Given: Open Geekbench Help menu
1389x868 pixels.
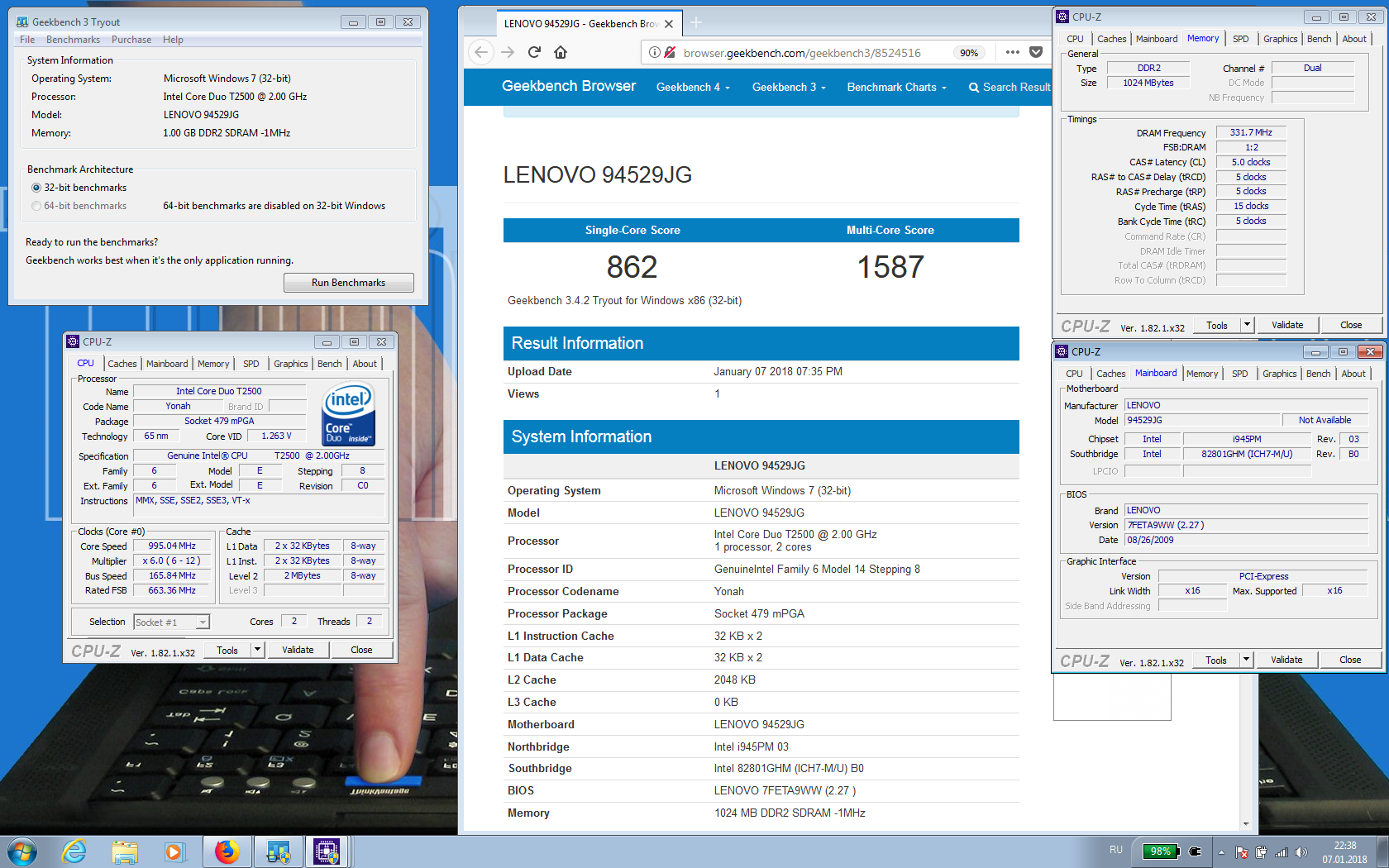Looking at the screenshot, I should pyautogui.click(x=173, y=40).
